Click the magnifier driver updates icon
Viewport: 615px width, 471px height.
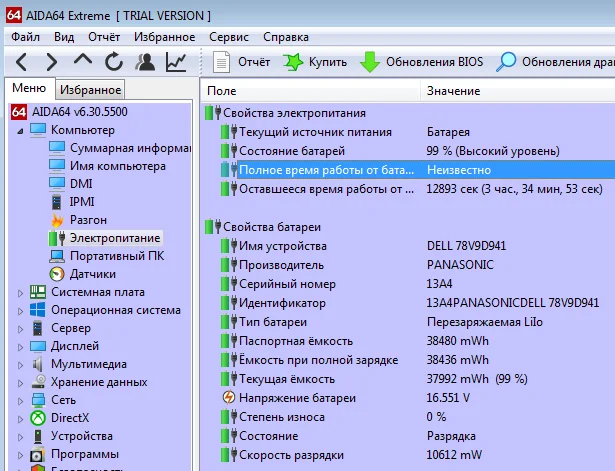[506, 62]
